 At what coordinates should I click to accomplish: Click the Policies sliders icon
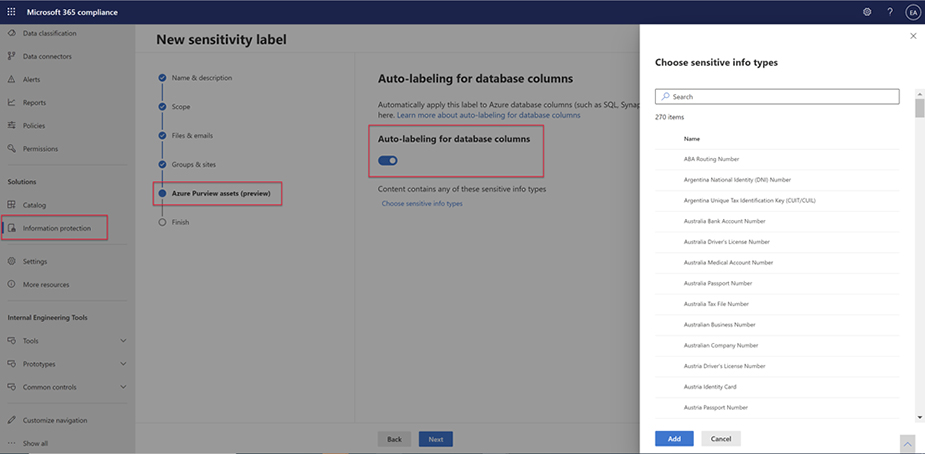click(x=11, y=126)
